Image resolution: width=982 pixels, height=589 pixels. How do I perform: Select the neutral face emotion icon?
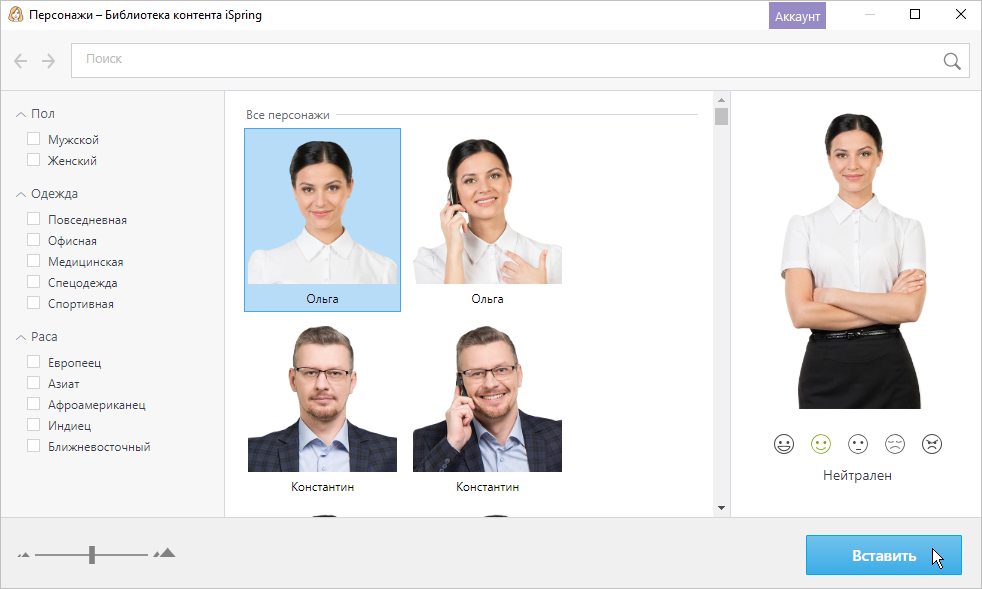pyautogui.click(x=857, y=444)
